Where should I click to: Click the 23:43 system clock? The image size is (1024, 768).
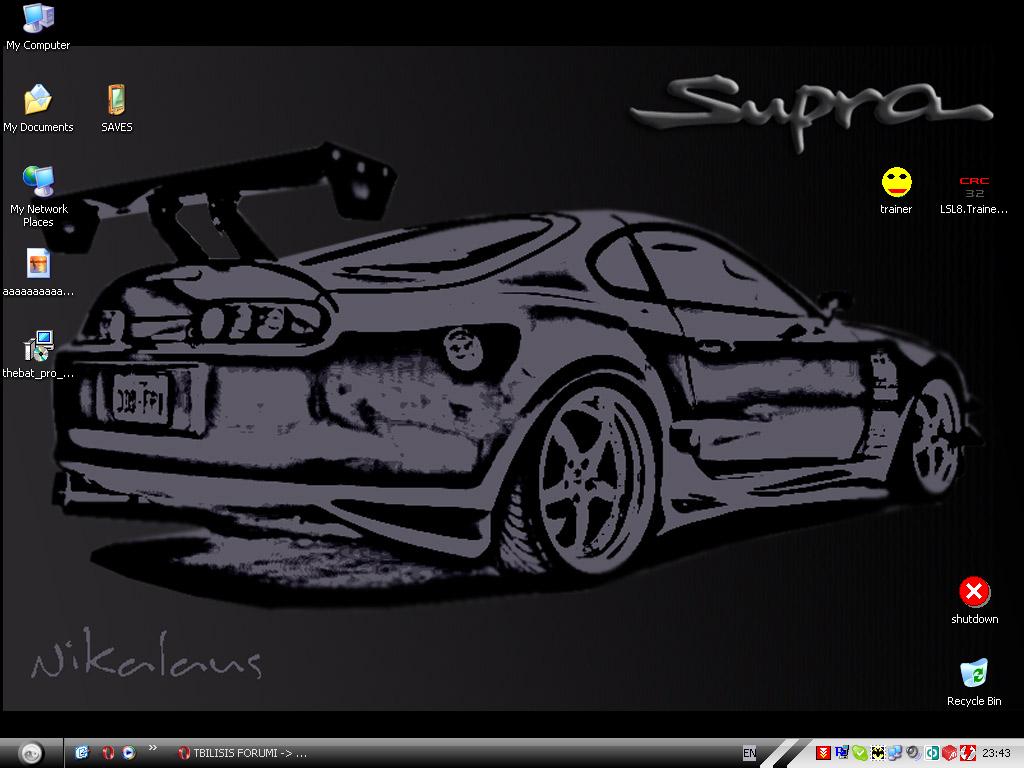pyautogui.click(x=996, y=753)
